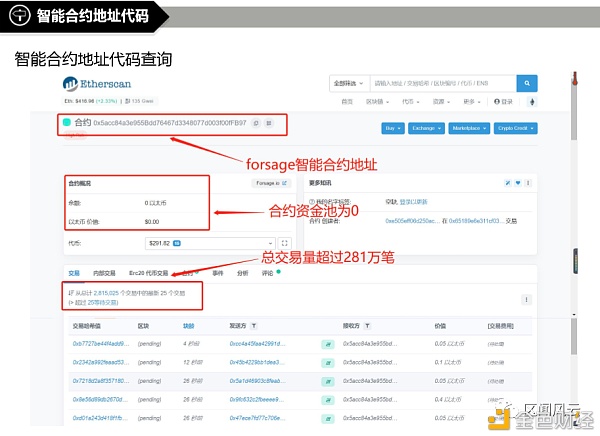Click the 135 Gwei gas price indicator
The image size is (600, 436).
tap(139, 101)
